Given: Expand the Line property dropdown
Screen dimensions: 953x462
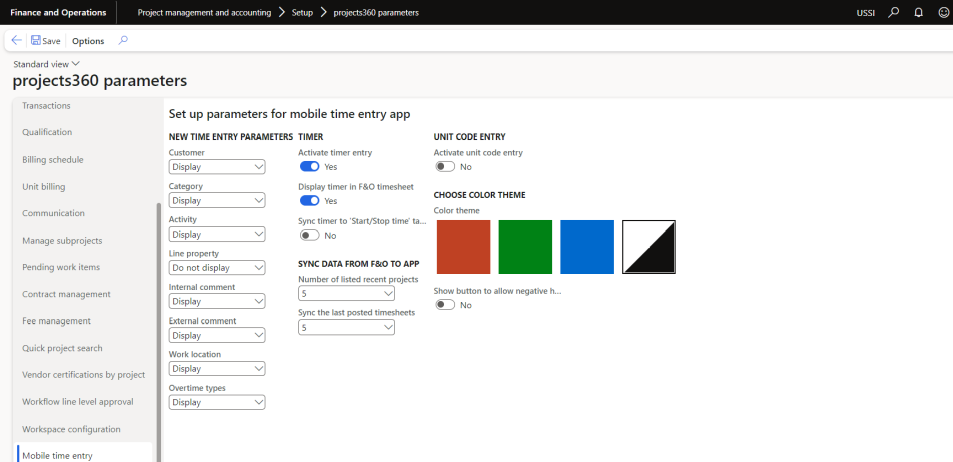Looking at the screenshot, I should tap(217, 268).
